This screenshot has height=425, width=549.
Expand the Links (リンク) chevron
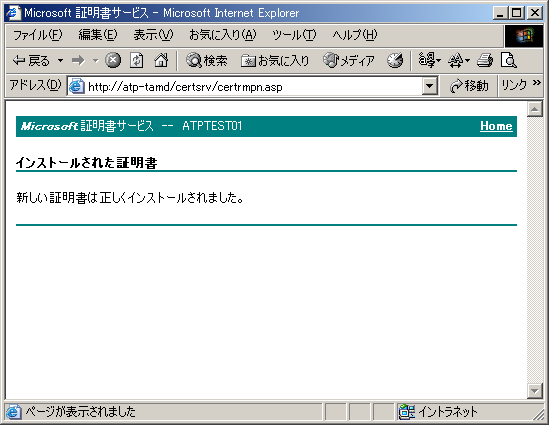click(x=537, y=83)
